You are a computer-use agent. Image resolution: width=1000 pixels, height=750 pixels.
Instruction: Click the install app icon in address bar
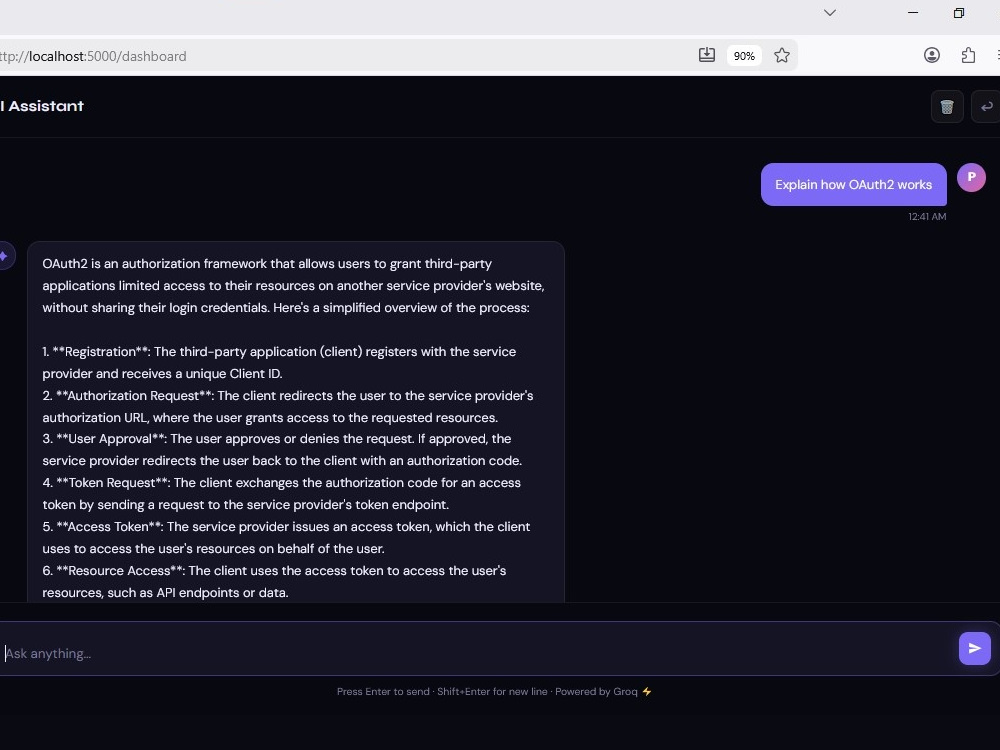(x=707, y=55)
